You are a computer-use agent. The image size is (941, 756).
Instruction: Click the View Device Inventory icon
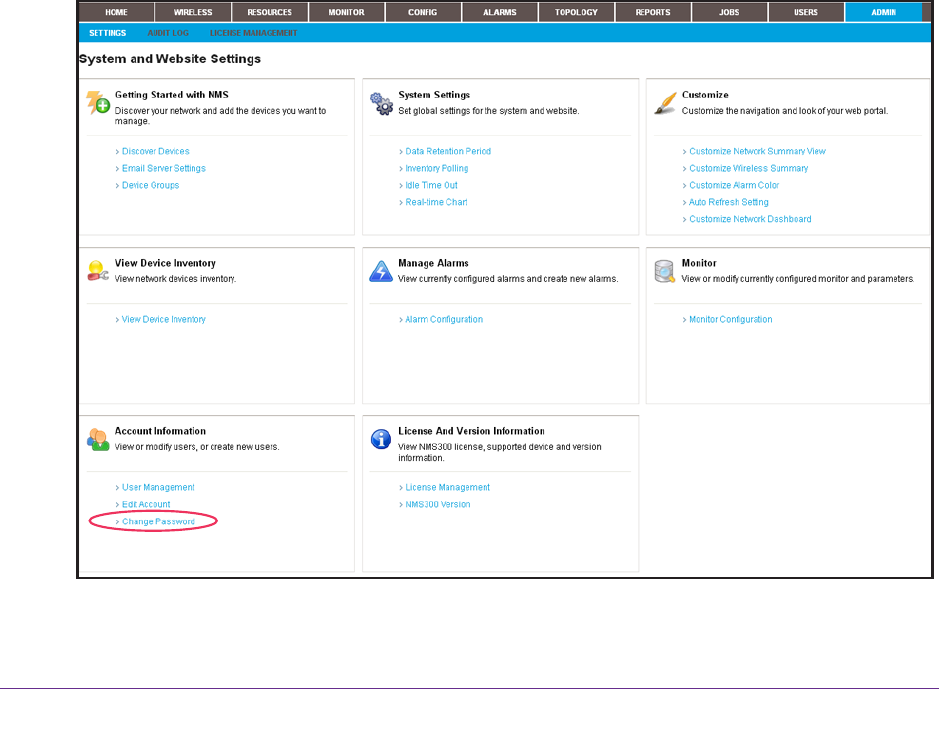click(97, 271)
